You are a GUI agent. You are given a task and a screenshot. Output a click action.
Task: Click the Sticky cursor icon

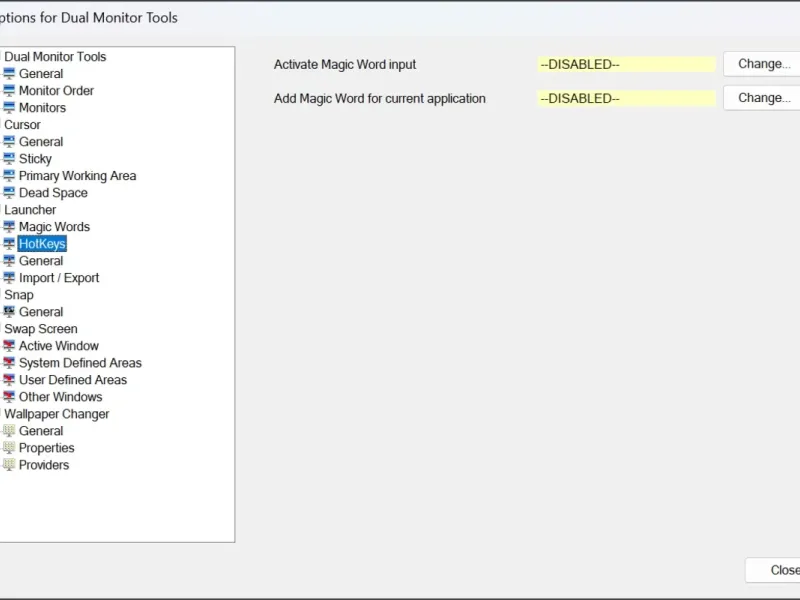pos(9,159)
